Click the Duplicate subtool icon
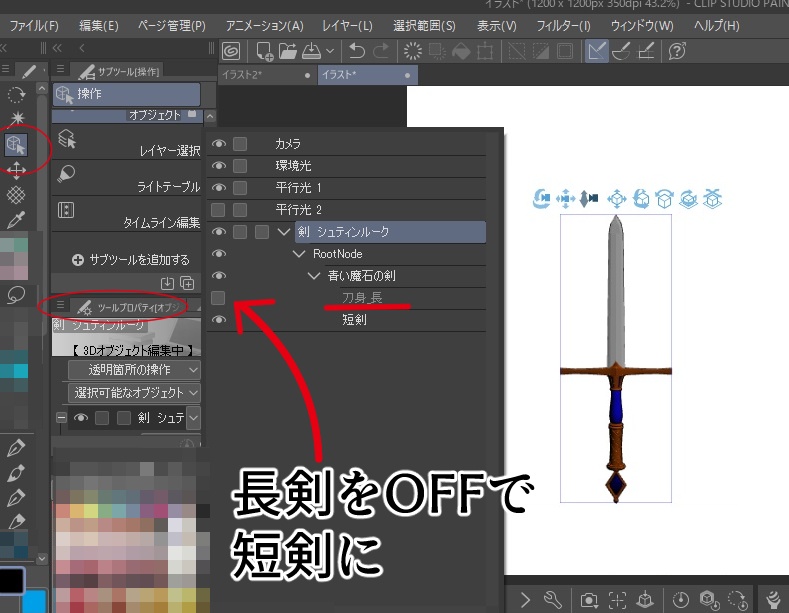This screenshot has height=613, width=789. tap(187, 283)
